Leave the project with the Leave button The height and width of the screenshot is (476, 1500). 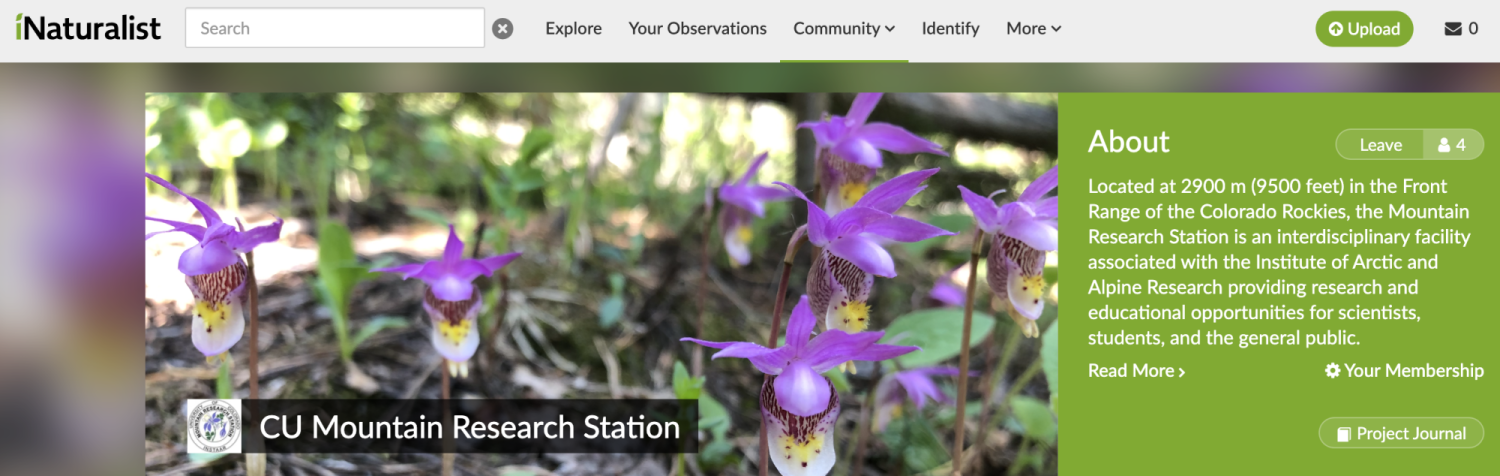click(1380, 145)
